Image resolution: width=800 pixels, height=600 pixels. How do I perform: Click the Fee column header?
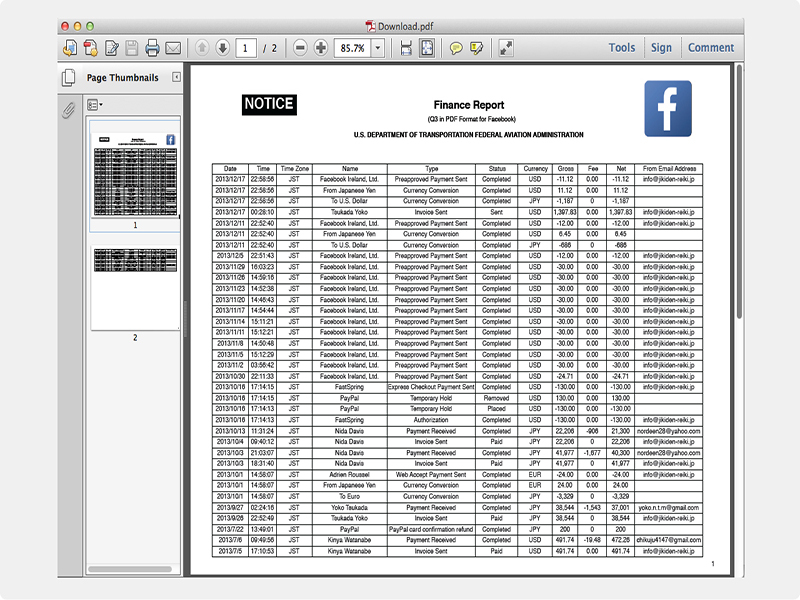[x=592, y=168]
